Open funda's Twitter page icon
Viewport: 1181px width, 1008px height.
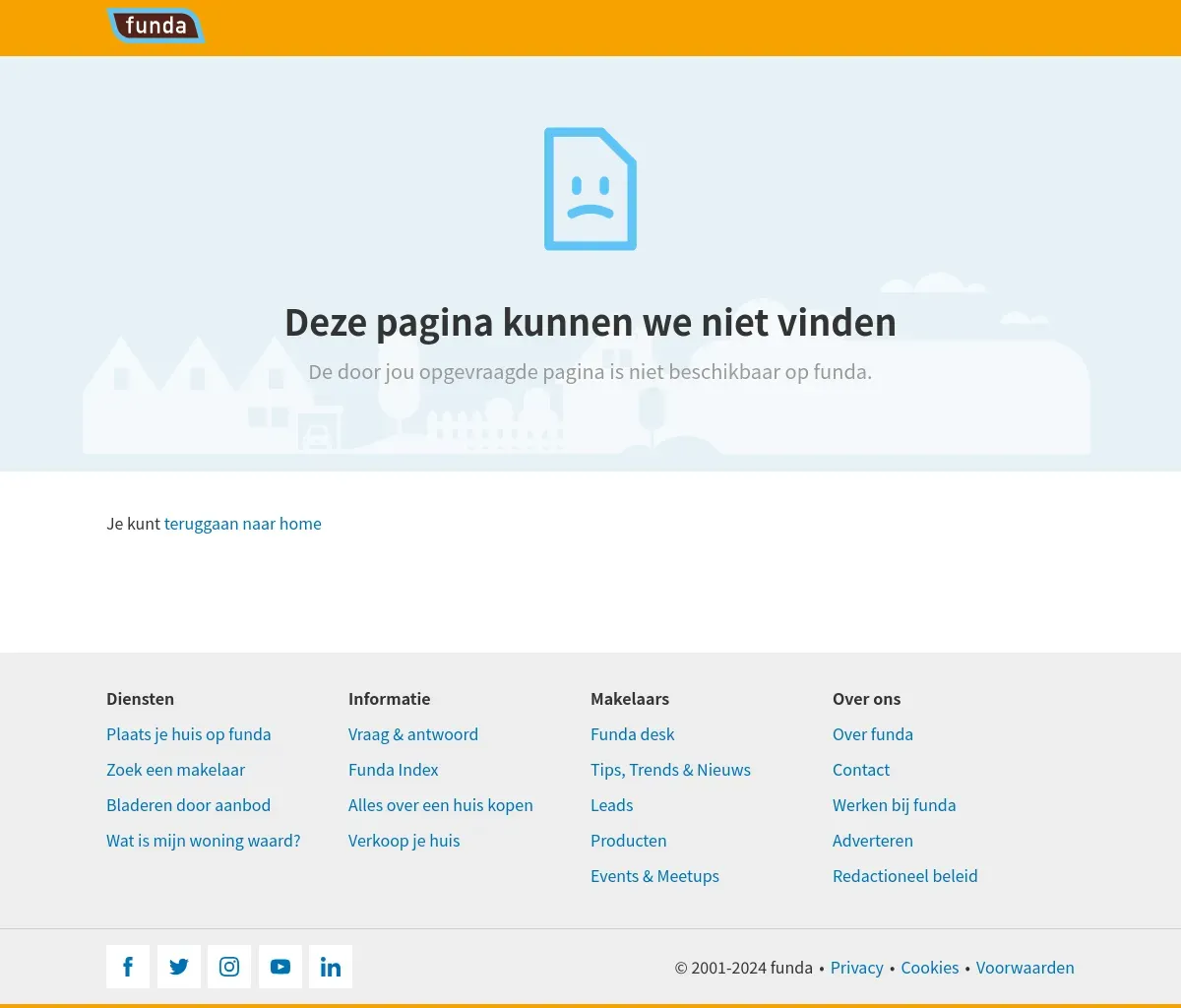pos(179,967)
